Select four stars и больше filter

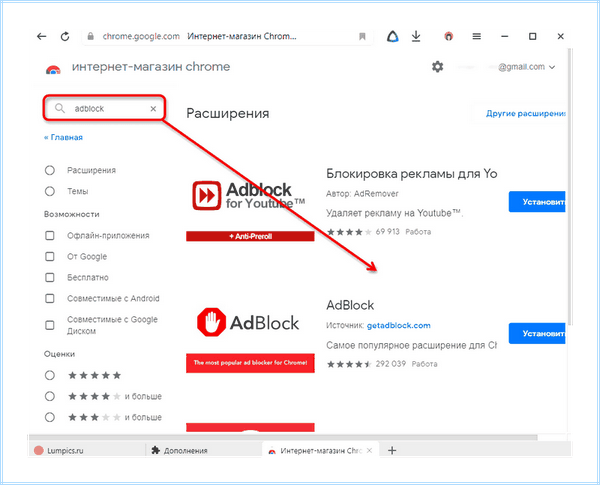click(x=50, y=396)
